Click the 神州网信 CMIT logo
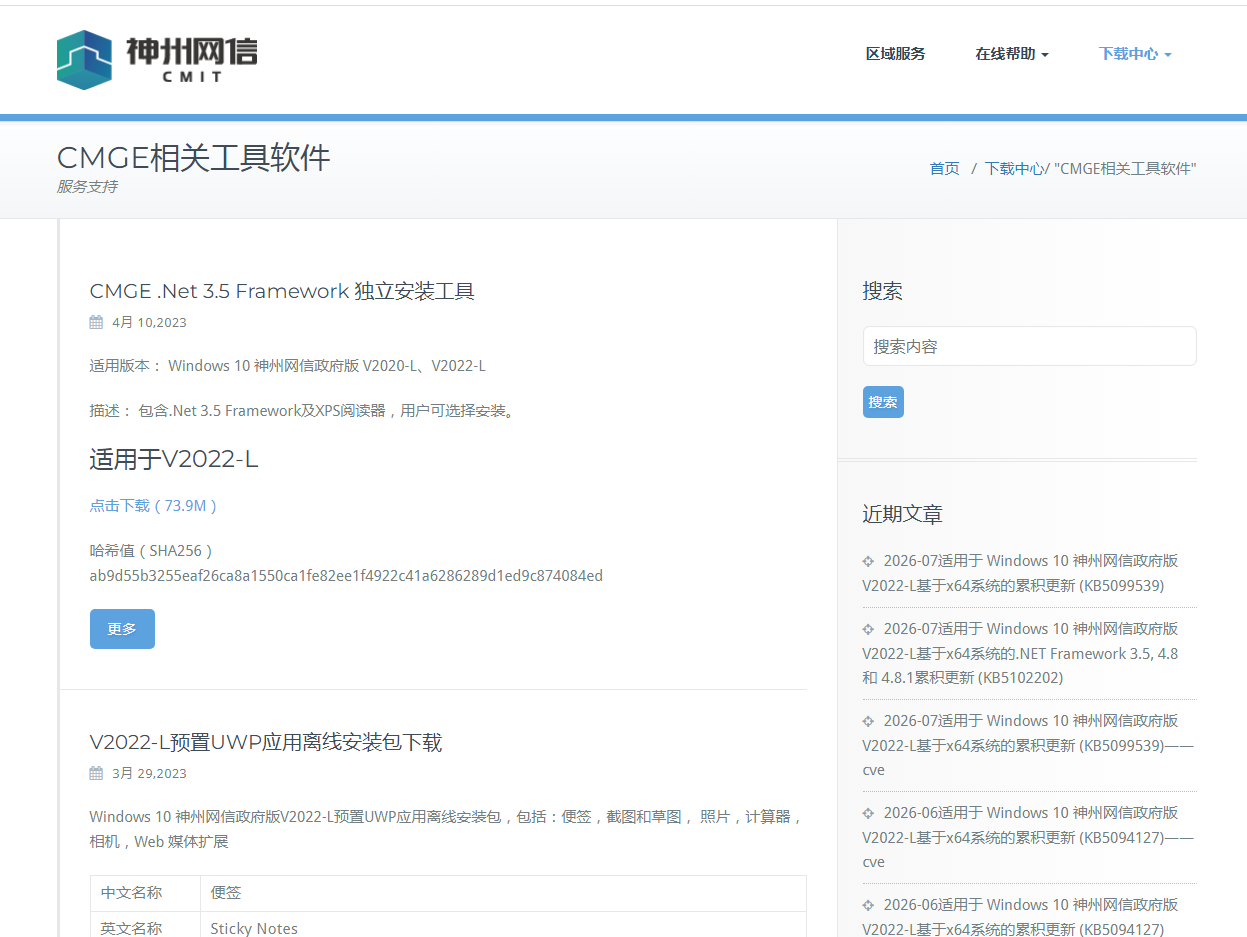 (157, 59)
